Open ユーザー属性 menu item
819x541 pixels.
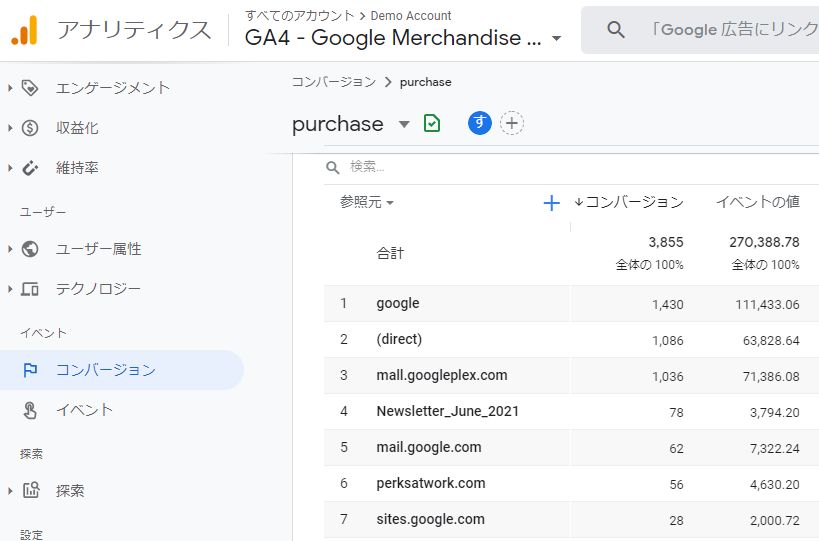(x=99, y=249)
